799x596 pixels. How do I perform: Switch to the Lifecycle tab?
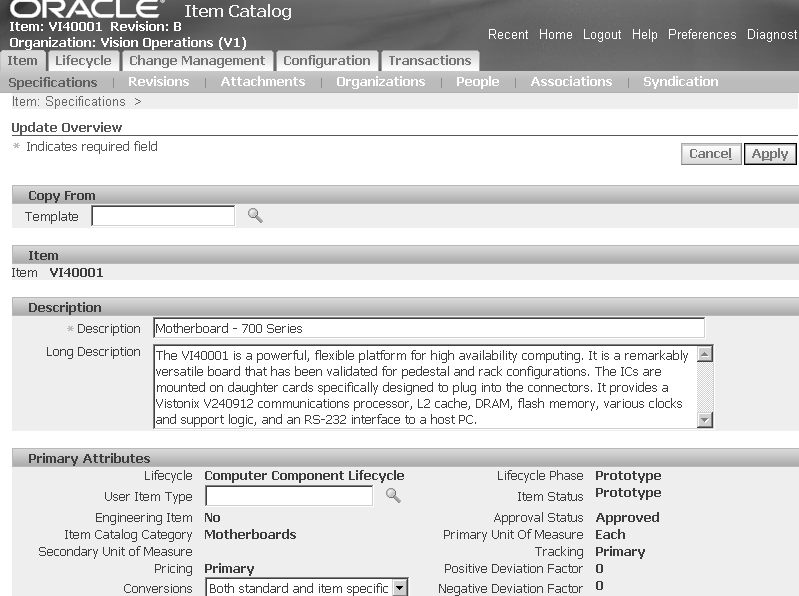[83, 61]
